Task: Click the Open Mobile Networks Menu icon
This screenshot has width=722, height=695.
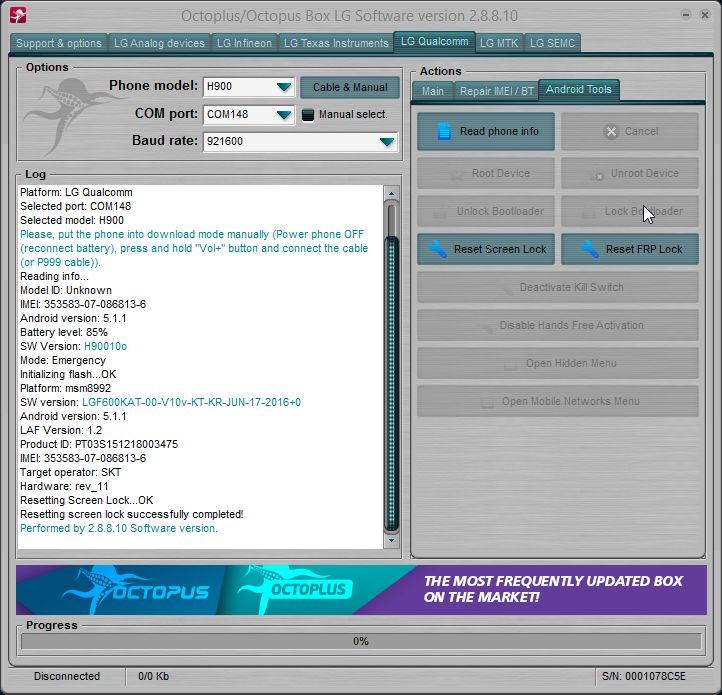Action: pos(487,402)
